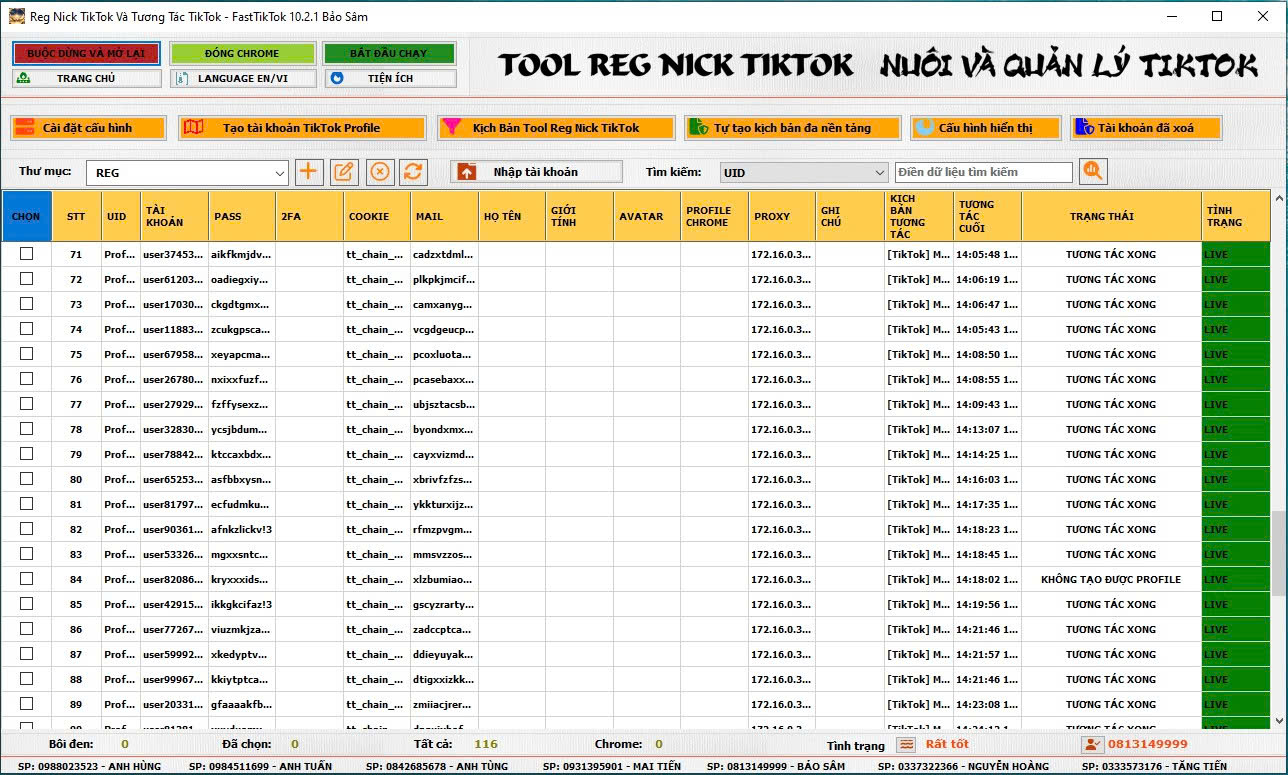Viewport: 1288px width, 775px height.
Task: Click the orange search magnifier icon
Action: coord(1094,171)
